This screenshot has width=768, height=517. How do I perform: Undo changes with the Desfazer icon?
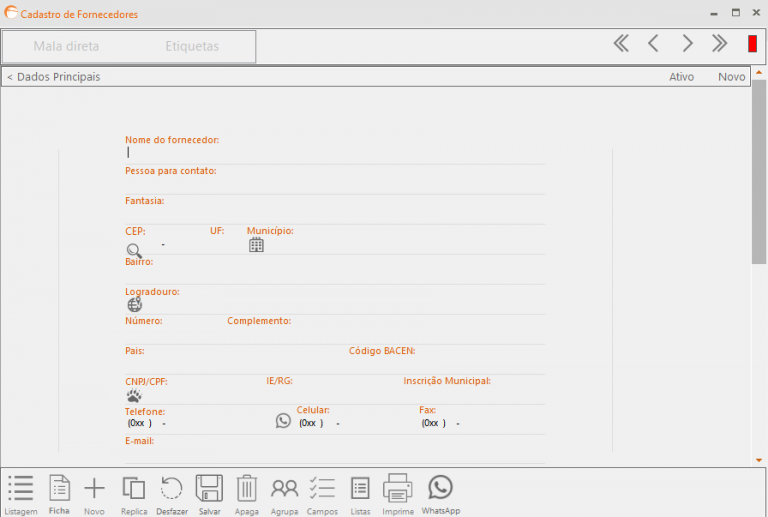172,489
